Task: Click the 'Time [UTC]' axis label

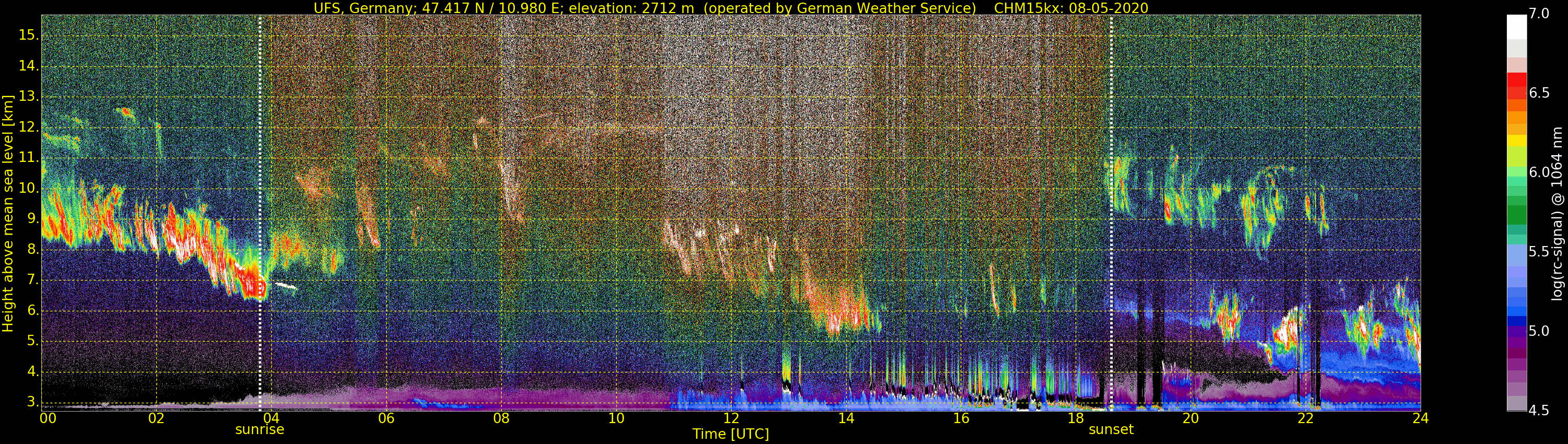Action: coord(731,434)
